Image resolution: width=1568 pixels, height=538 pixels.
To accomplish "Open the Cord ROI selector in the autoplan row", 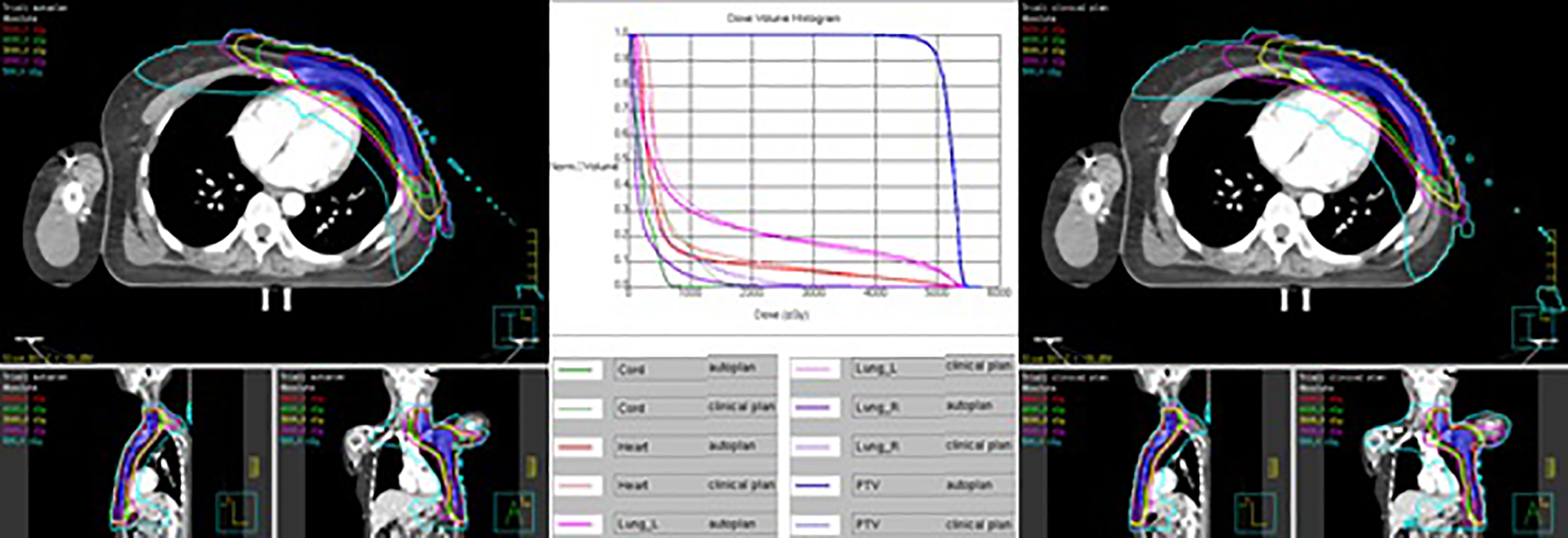I will click(660, 369).
